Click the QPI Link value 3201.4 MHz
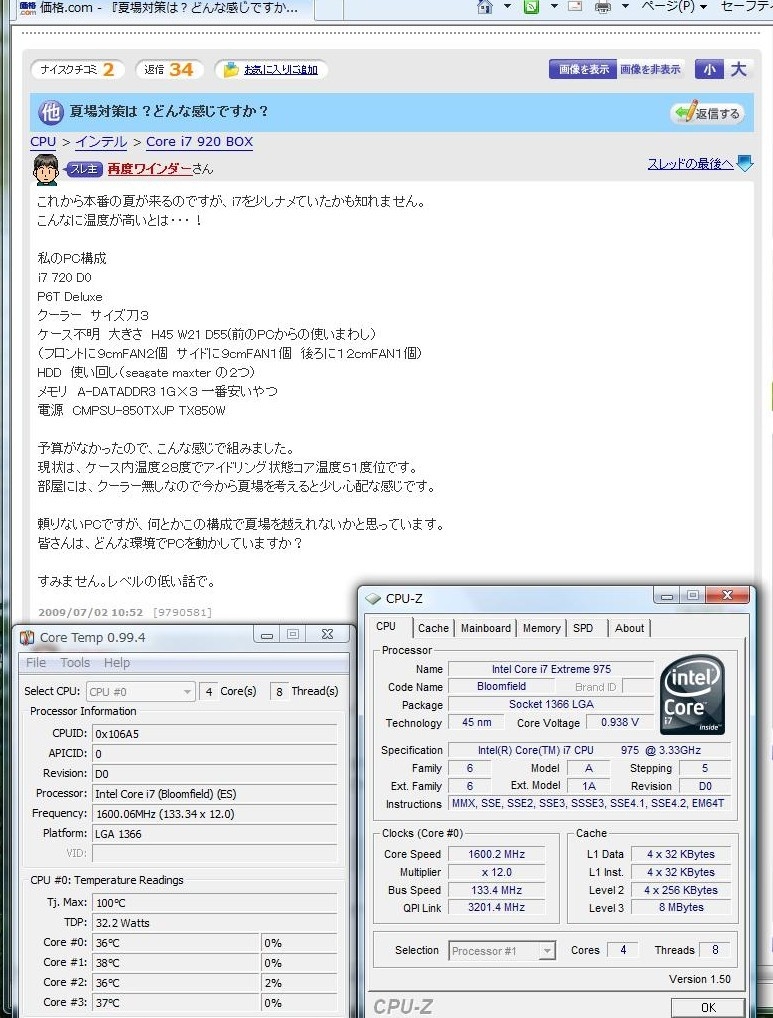The width and height of the screenshot is (773, 1018). coord(497,908)
